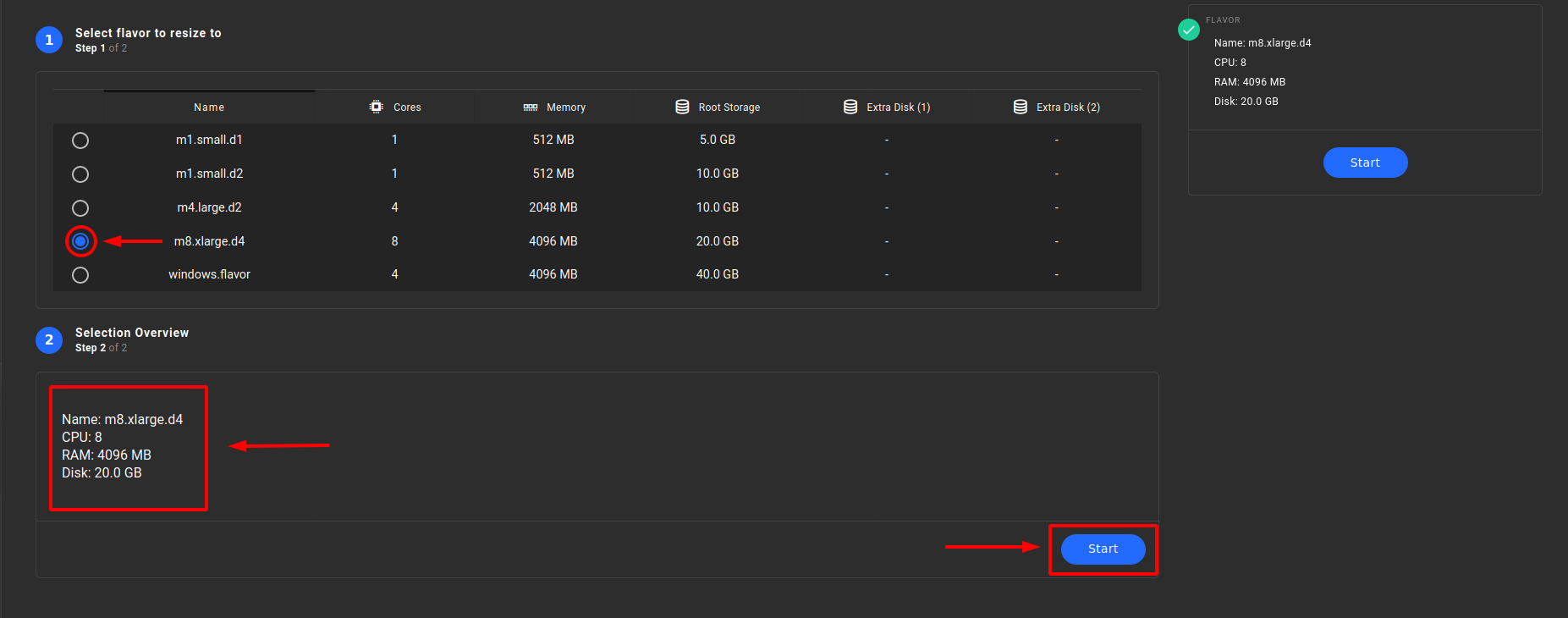Click 5.0 GB root storage cell
Viewport: 1568px width, 618px height.
(718, 140)
